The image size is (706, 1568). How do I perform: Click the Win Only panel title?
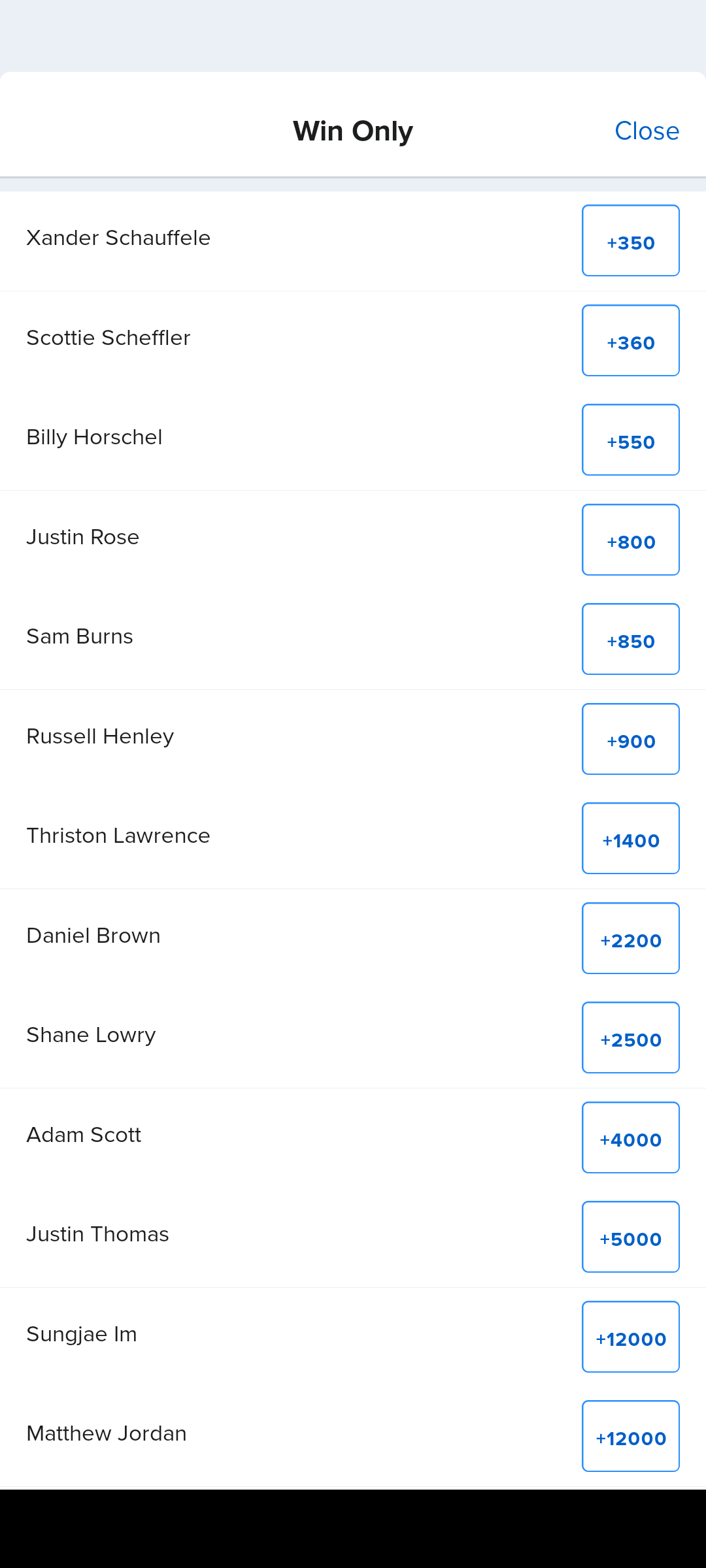coord(353,131)
